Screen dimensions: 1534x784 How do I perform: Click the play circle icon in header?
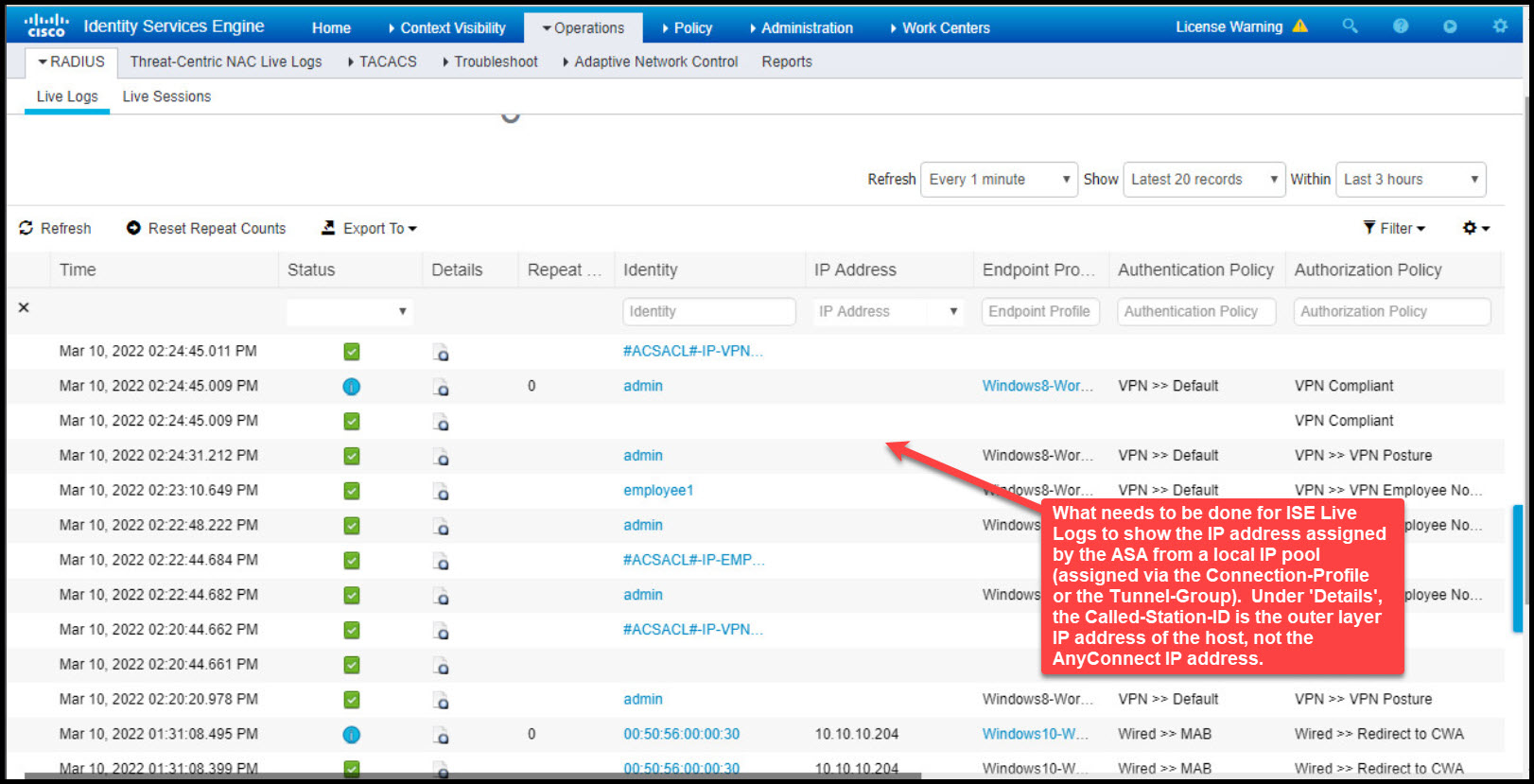pos(1450,26)
